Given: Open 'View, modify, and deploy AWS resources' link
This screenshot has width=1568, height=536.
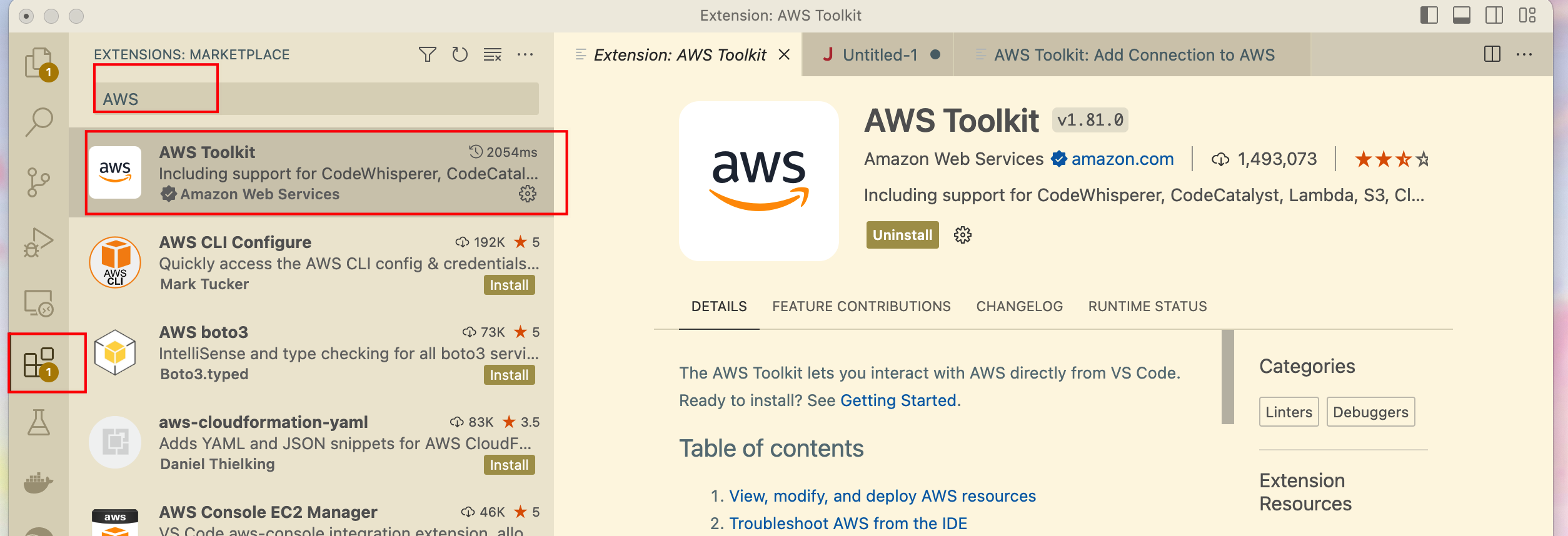Looking at the screenshot, I should tap(883, 496).
